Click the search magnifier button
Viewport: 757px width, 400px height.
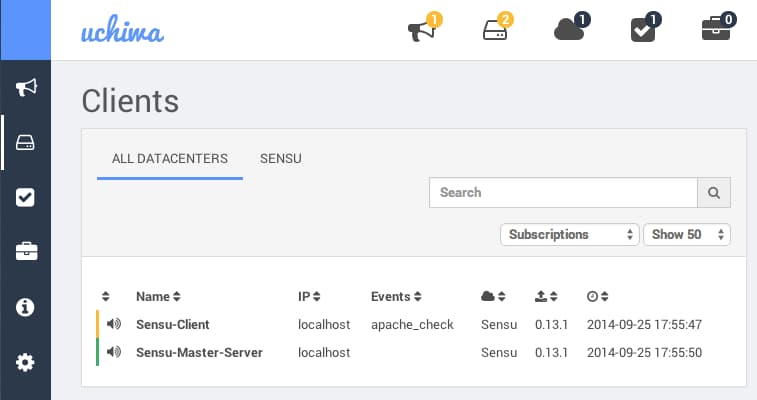click(x=714, y=193)
